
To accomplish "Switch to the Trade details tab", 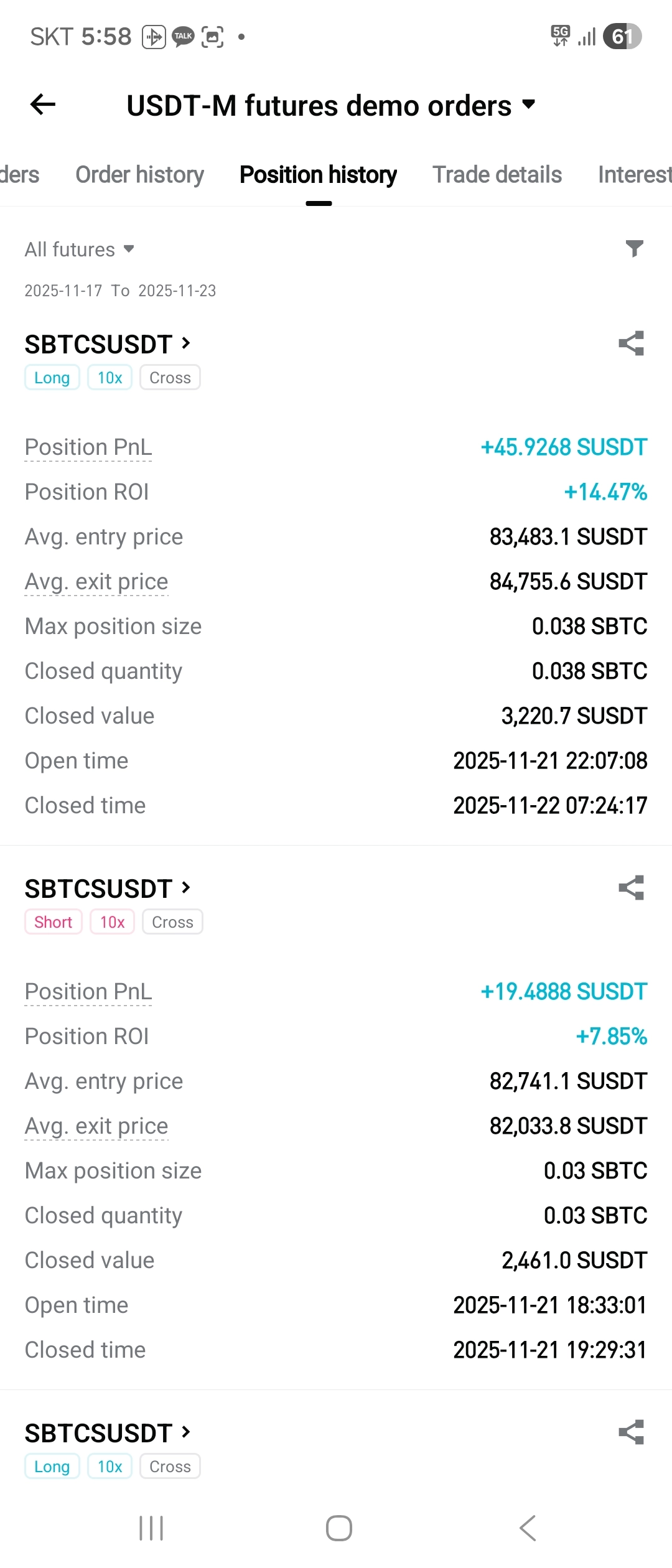I will tap(497, 175).
